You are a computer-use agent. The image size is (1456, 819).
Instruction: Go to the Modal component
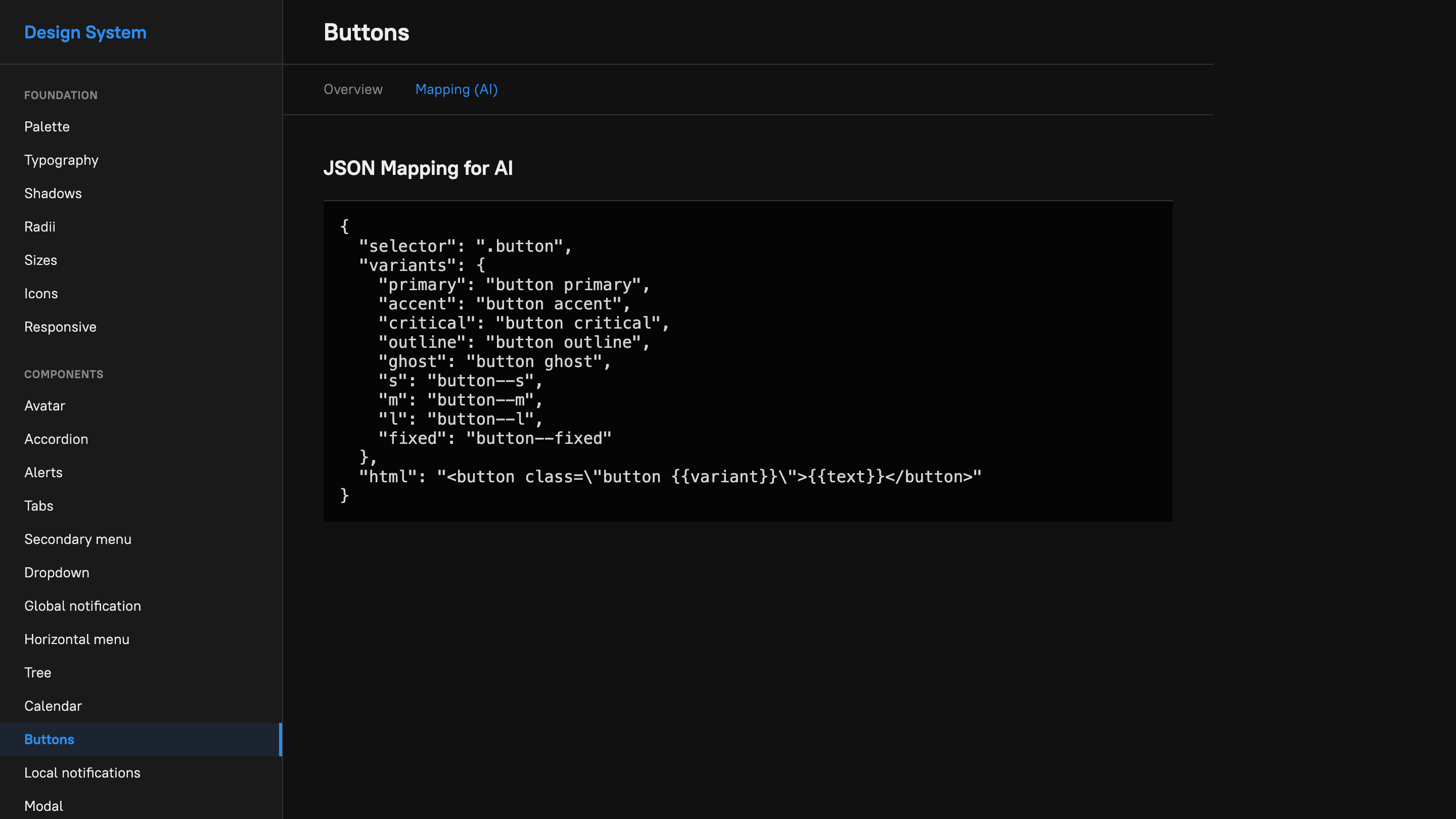[141, 806]
